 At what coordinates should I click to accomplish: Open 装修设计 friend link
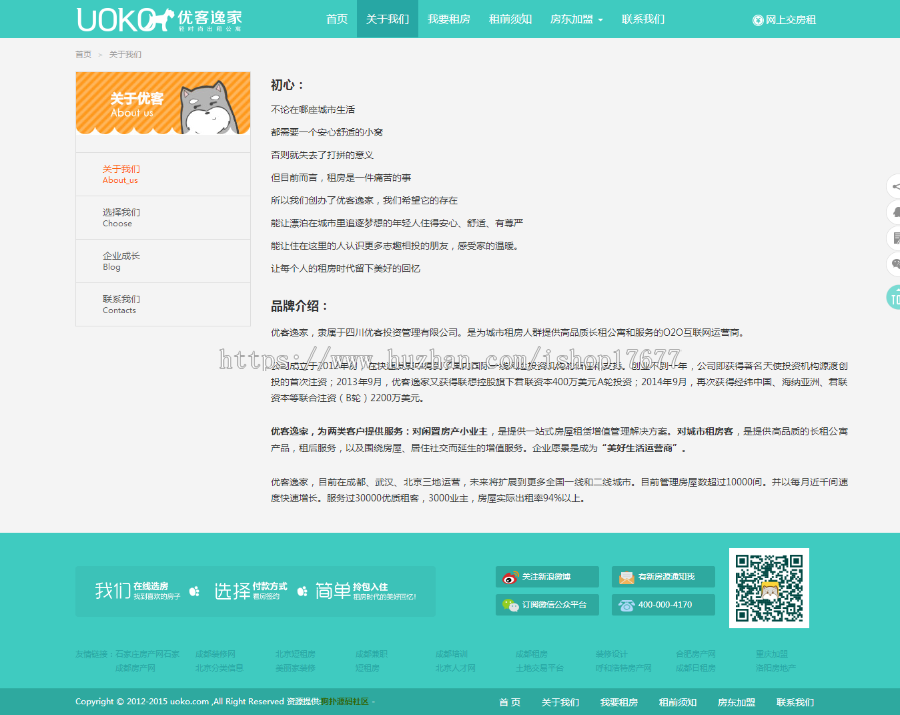[612, 654]
